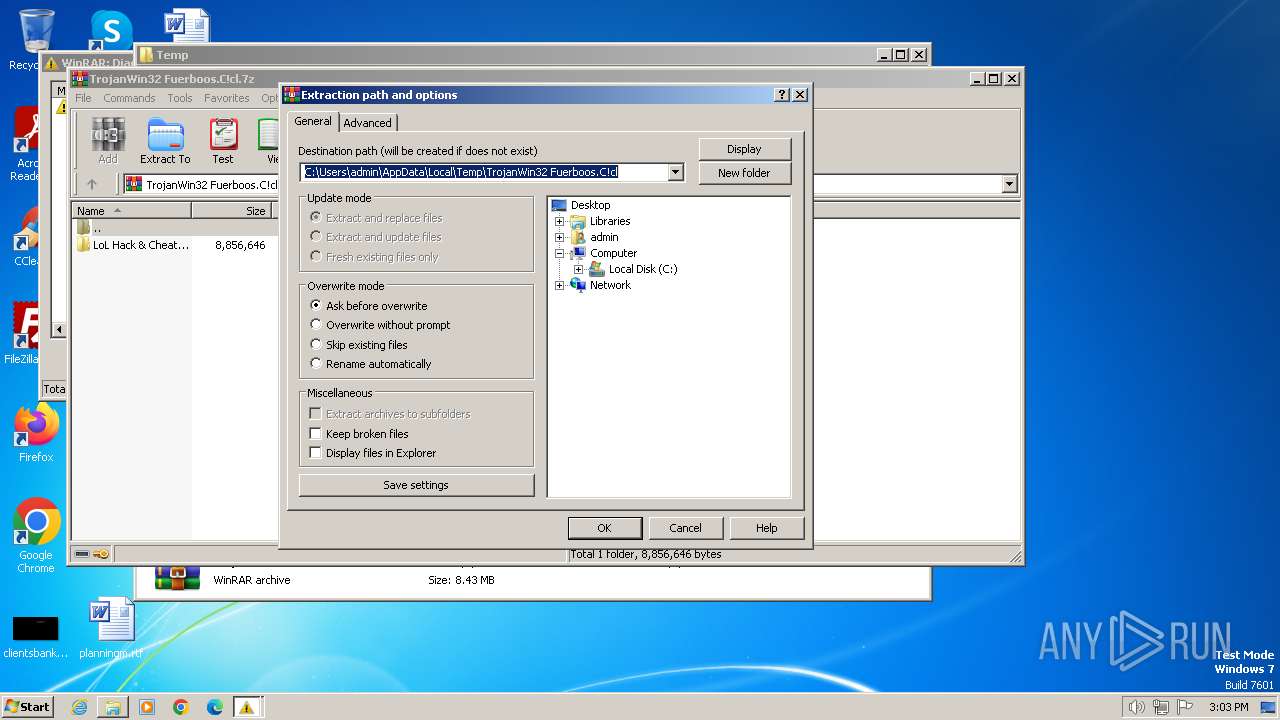Select Skip existing files option
Image resolution: width=1280 pixels, height=720 pixels.
(x=359, y=345)
